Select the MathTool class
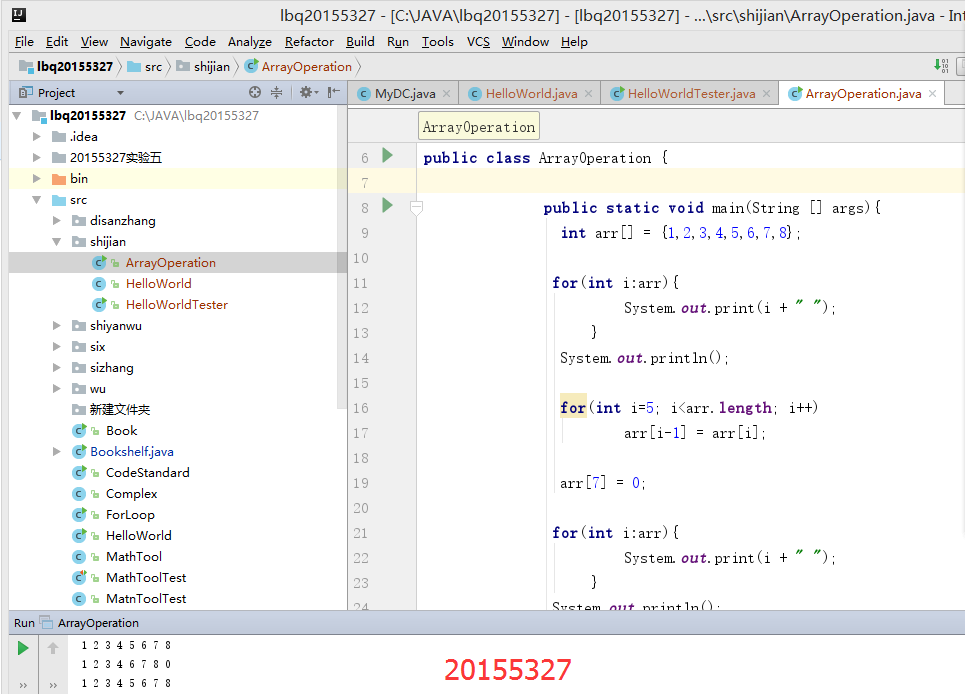The width and height of the screenshot is (965, 694). pyautogui.click(x=134, y=556)
